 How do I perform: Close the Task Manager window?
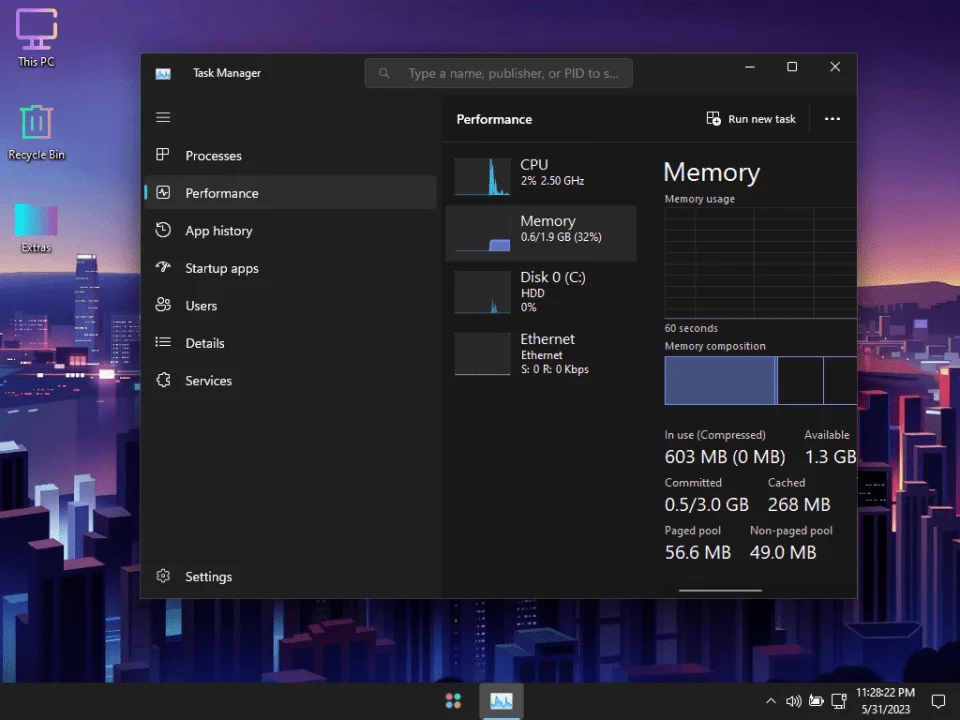(834, 67)
